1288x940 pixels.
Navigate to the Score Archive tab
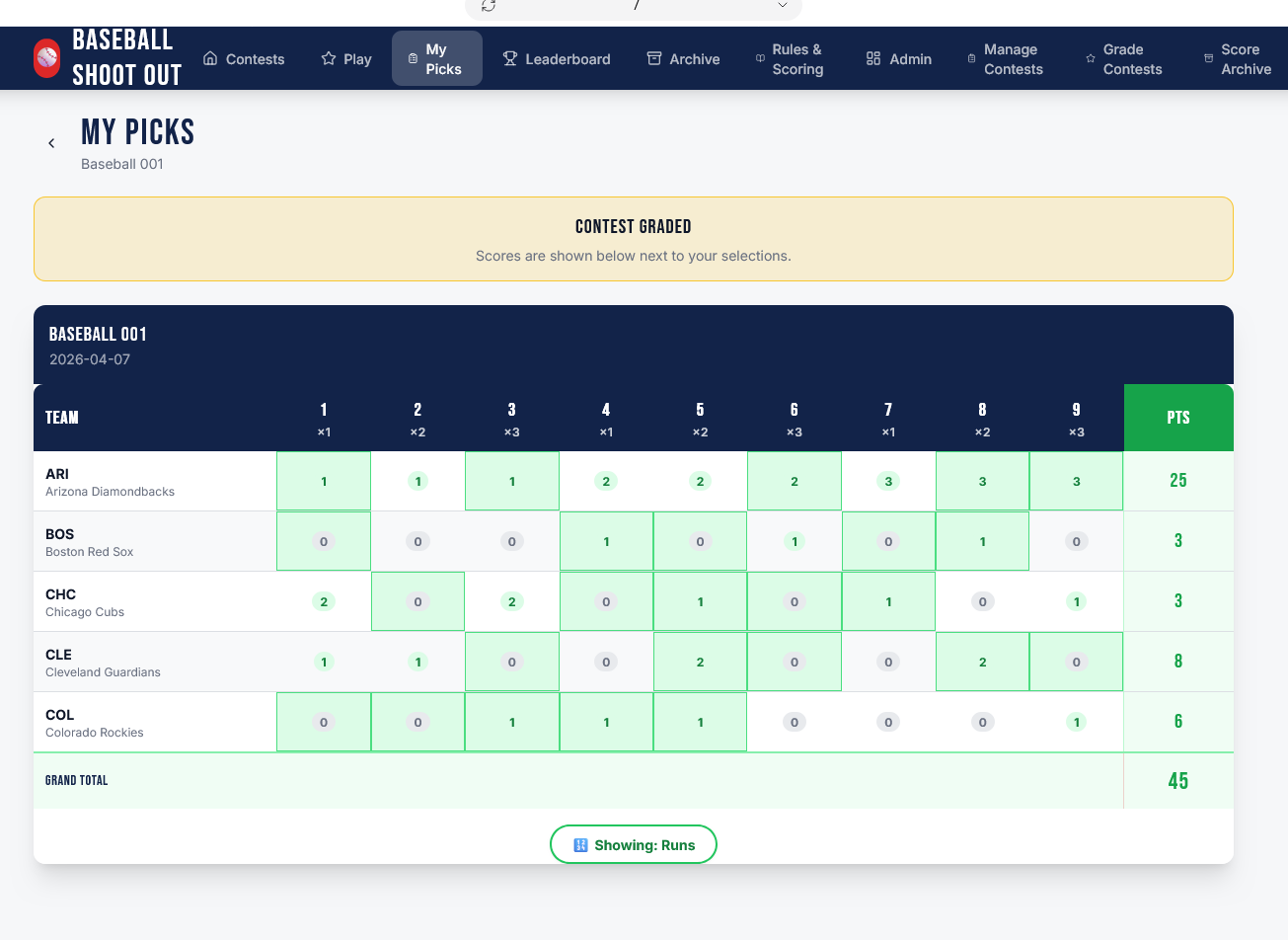[1246, 59]
